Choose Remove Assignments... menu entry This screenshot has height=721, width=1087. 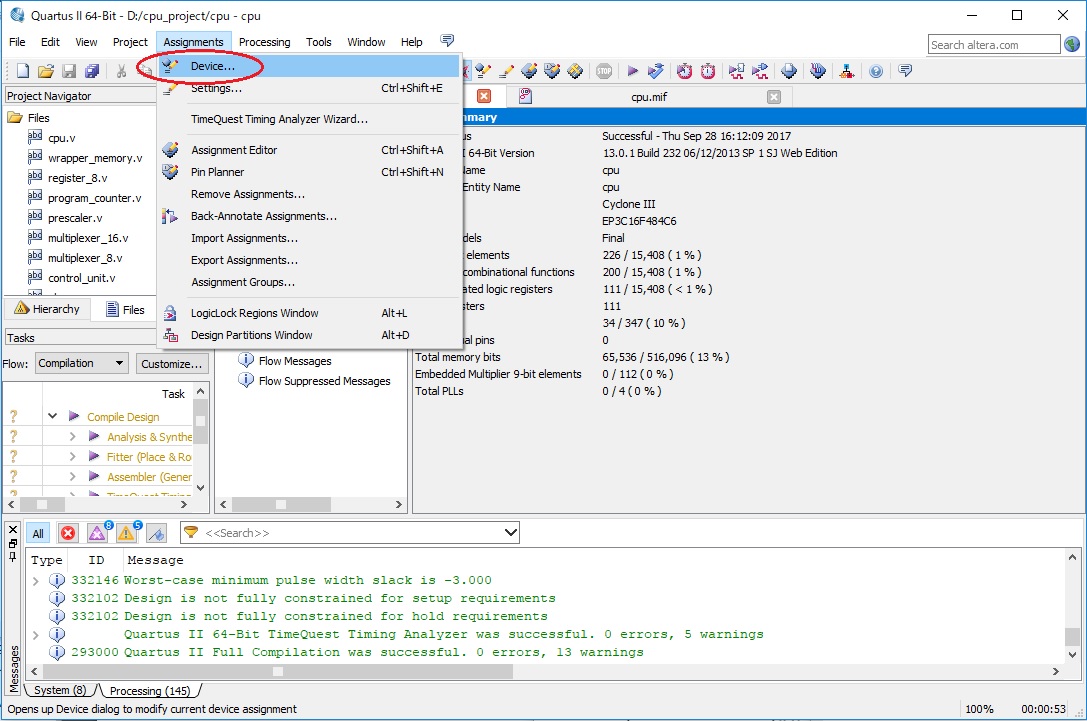coord(309,194)
